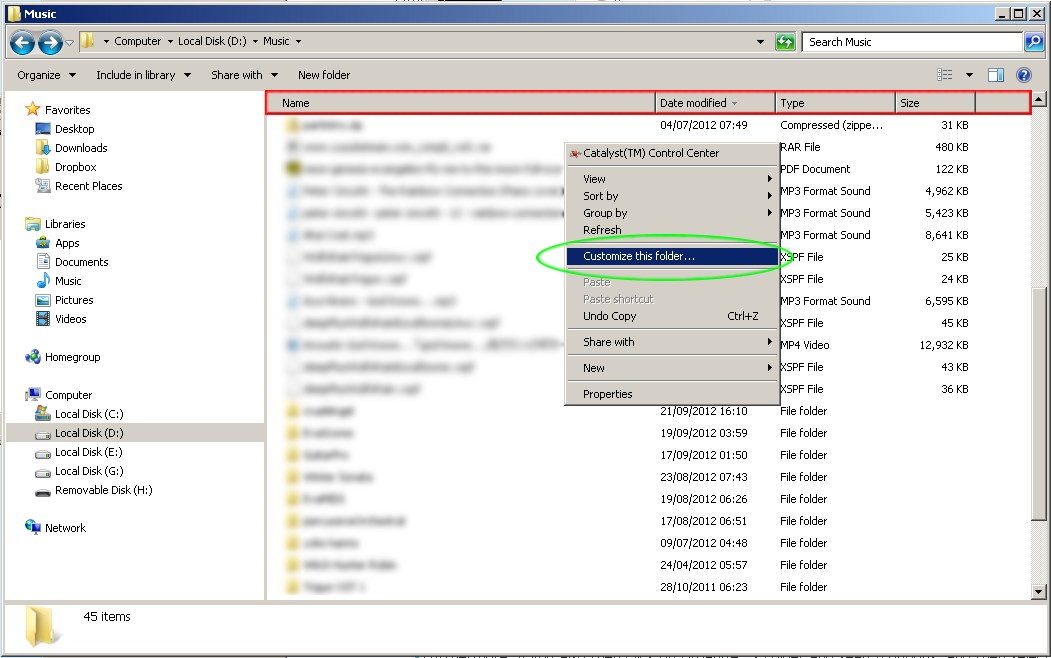Open the Dropbox folder in Favorites
This screenshot has height=658, width=1051.
[x=75, y=167]
